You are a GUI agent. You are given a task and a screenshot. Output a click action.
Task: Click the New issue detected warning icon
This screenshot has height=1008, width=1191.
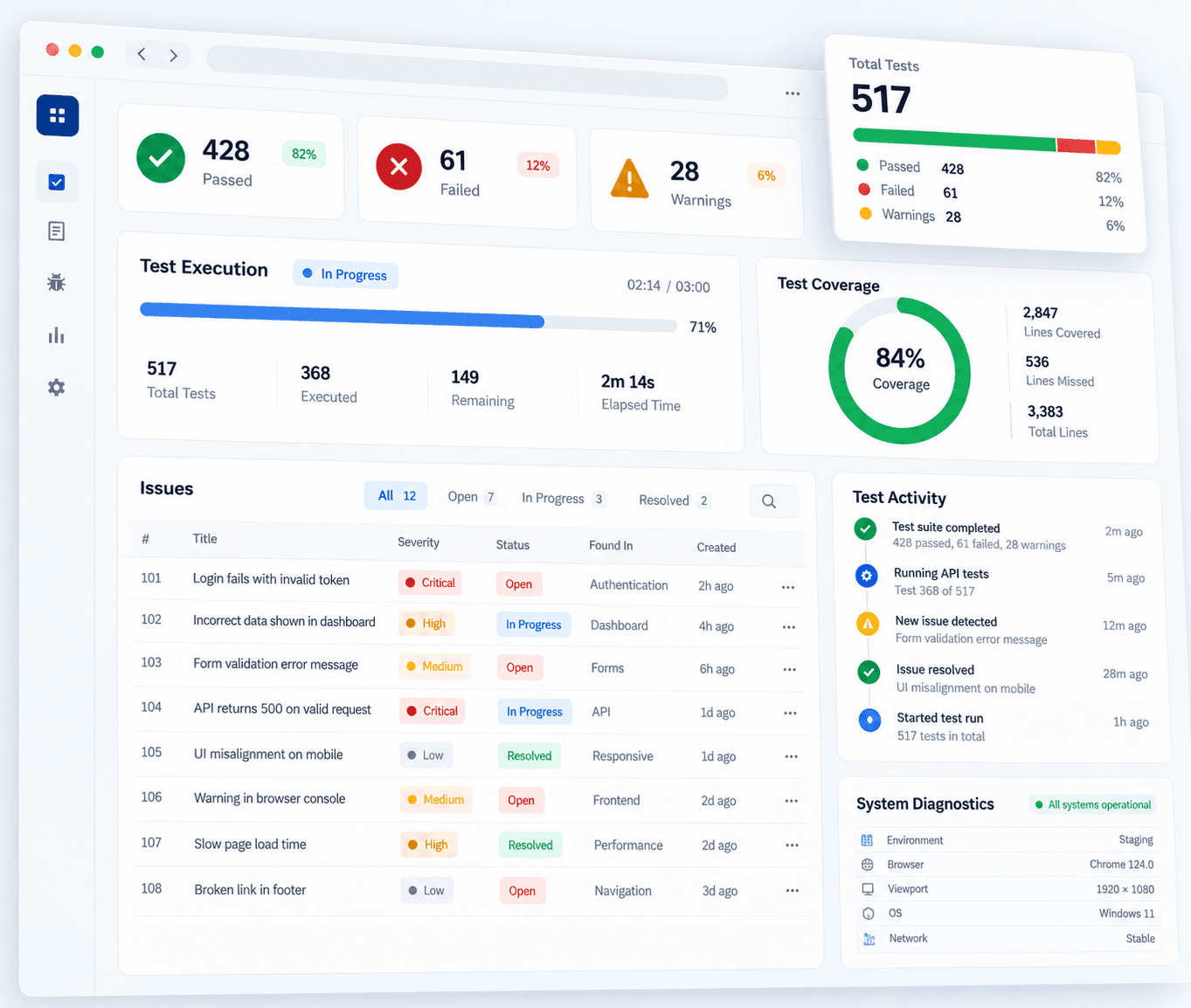click(x=868, y=624)
